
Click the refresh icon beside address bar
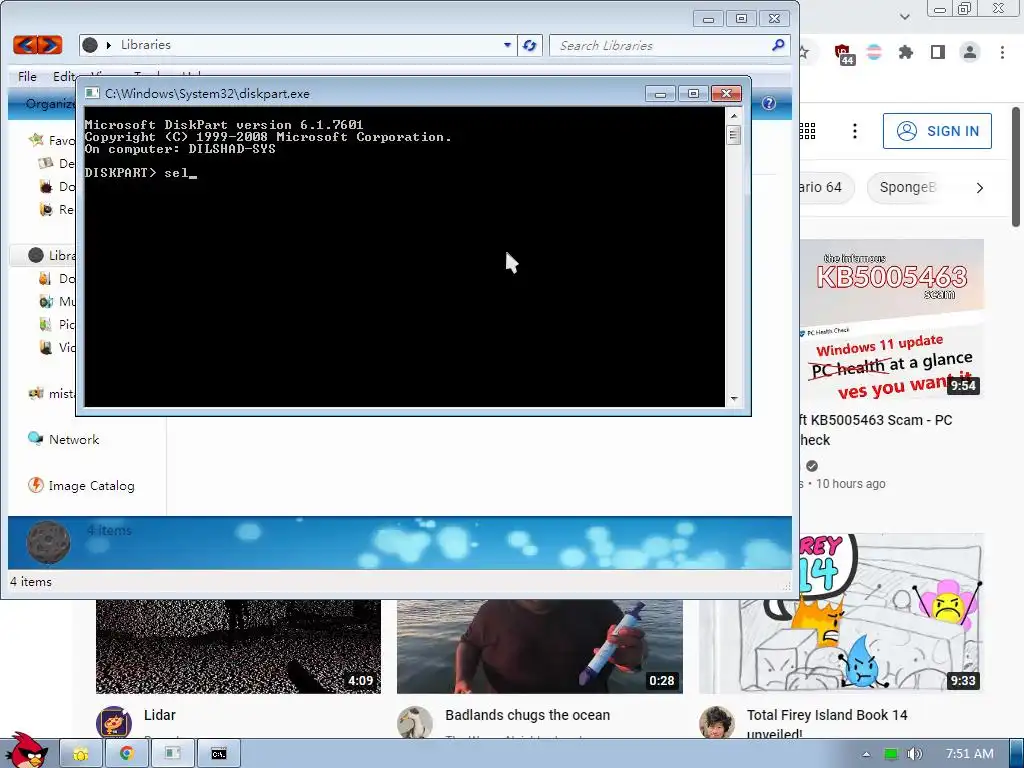click(530, 46)
